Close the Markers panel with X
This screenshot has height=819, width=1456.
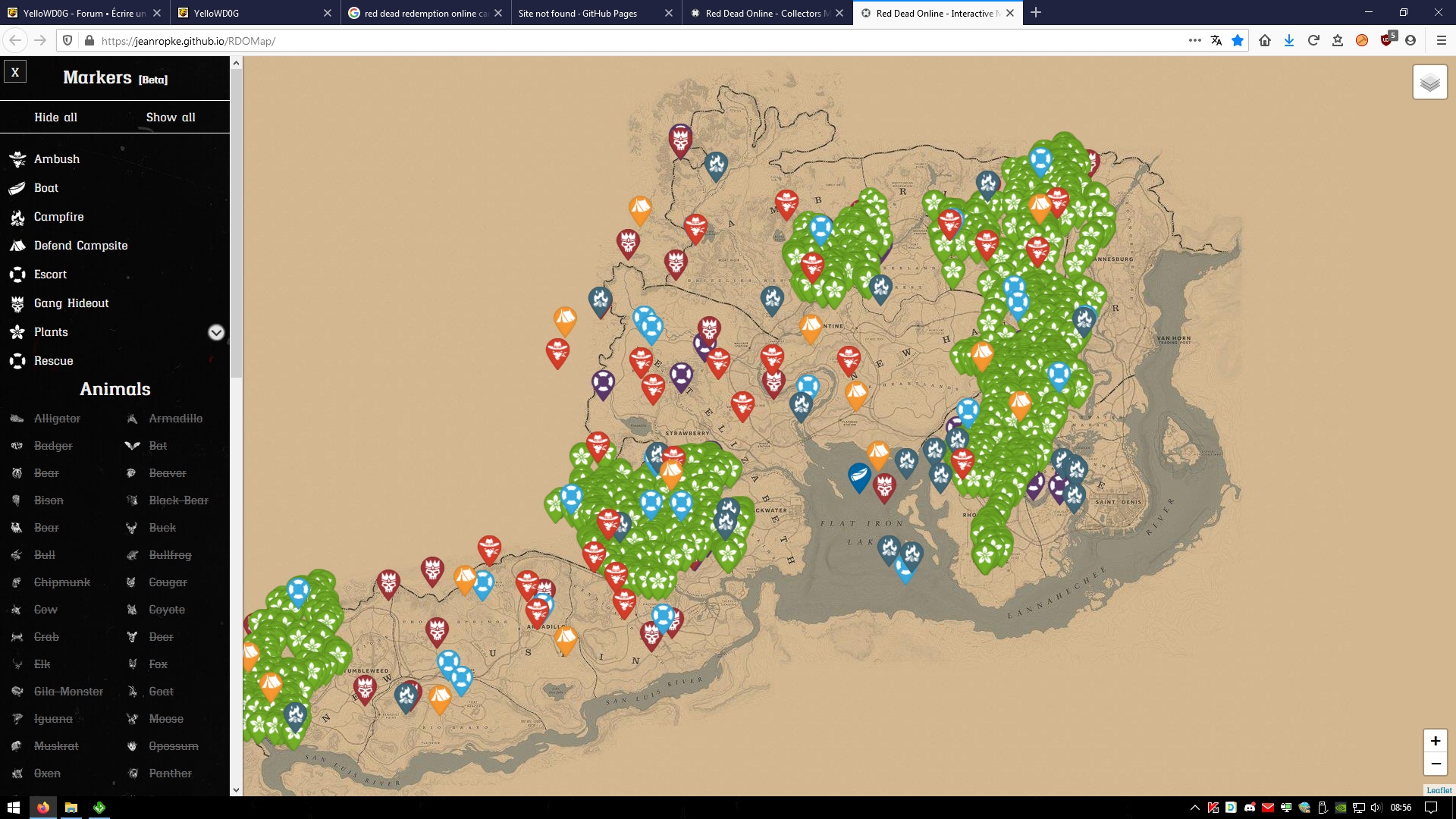click(15, 72)
